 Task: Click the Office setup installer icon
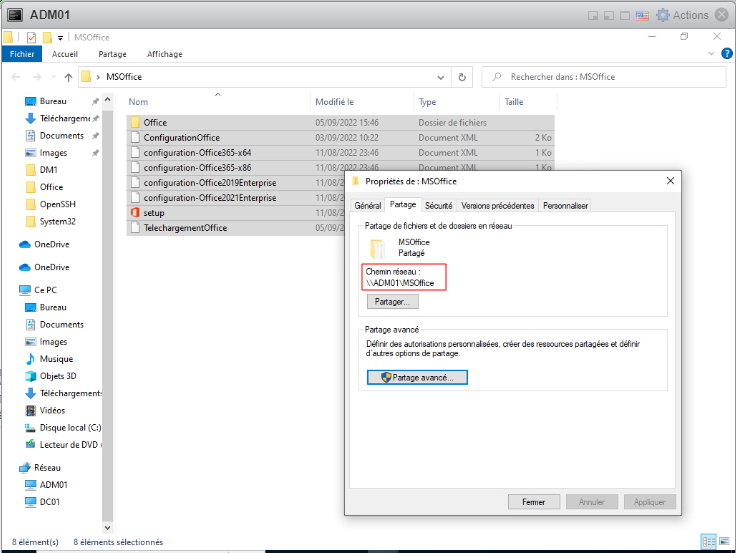135,213
